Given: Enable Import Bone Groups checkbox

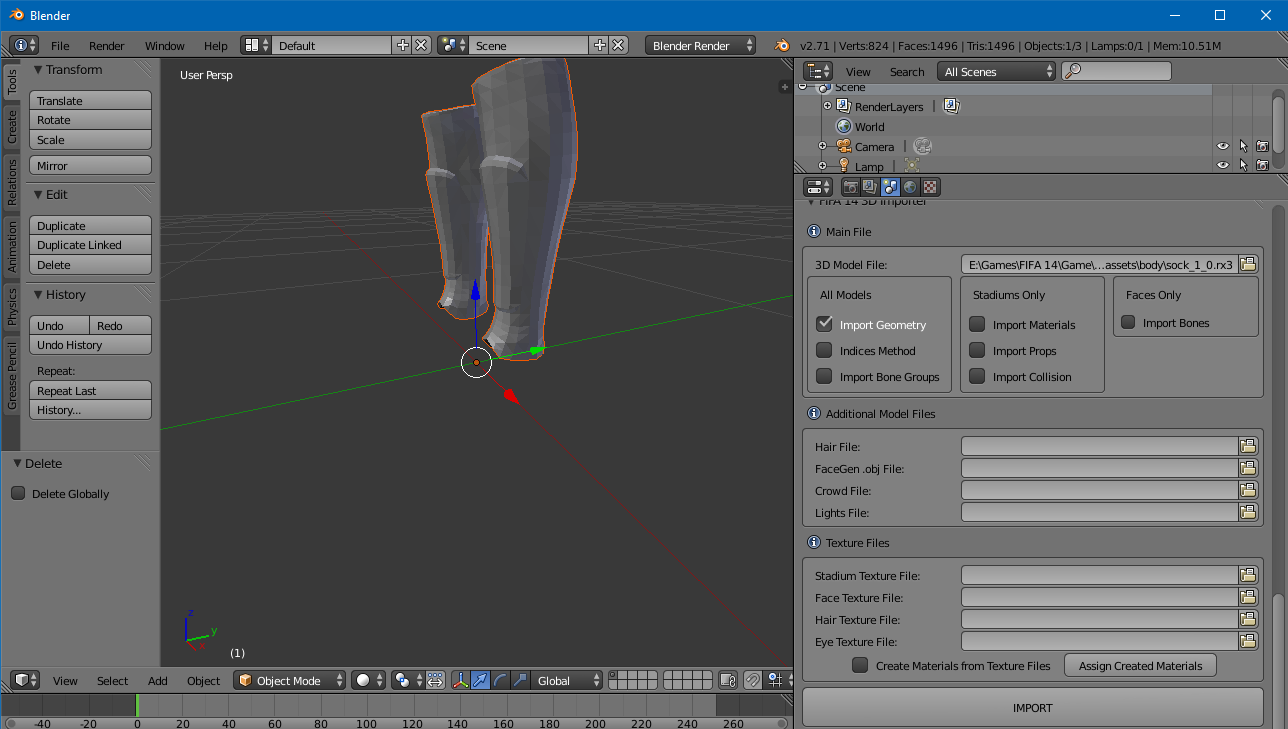Looking at the screenshot, I should [824, 376].
